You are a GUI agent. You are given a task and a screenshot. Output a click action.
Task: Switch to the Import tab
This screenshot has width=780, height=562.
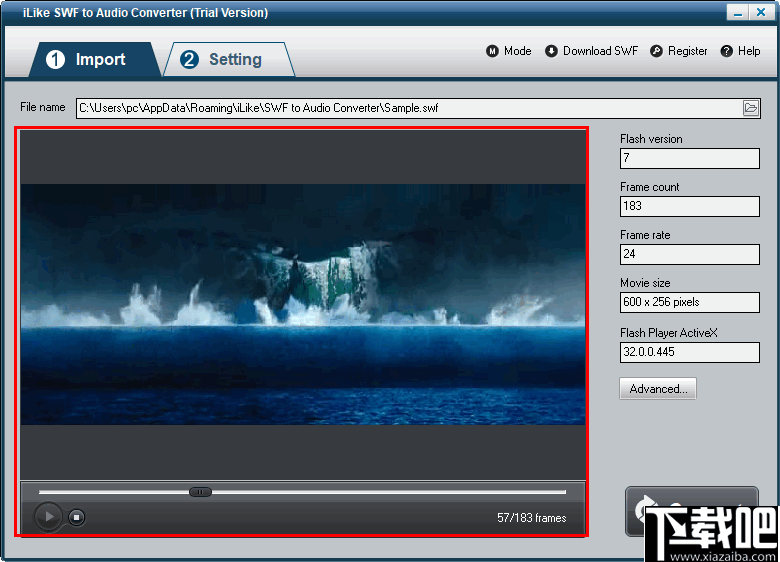[x=95, y=59]
